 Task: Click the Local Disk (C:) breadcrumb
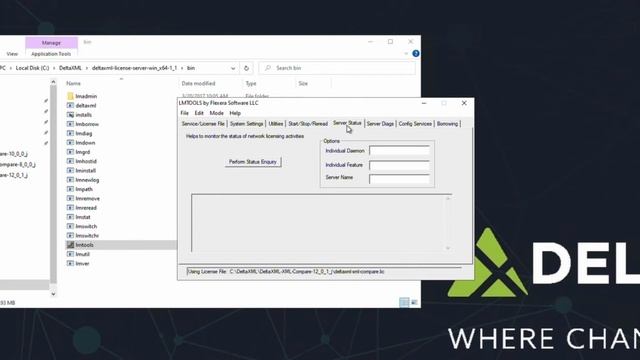[x=32, y=68]
